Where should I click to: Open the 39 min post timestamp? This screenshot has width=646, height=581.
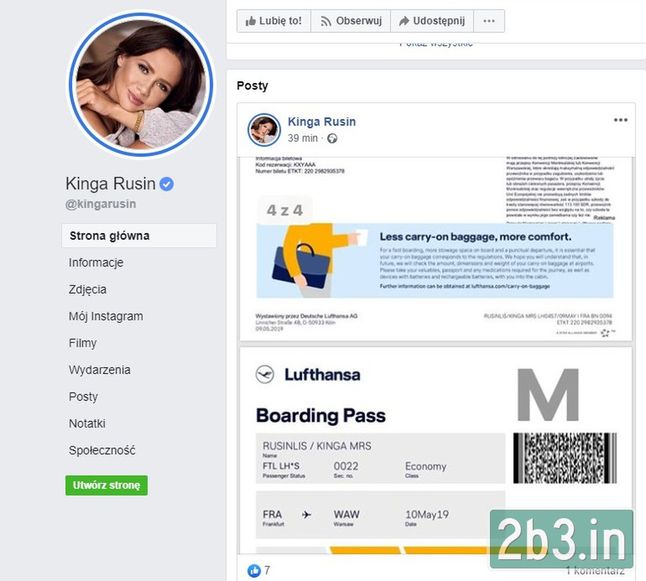[303, 138]
